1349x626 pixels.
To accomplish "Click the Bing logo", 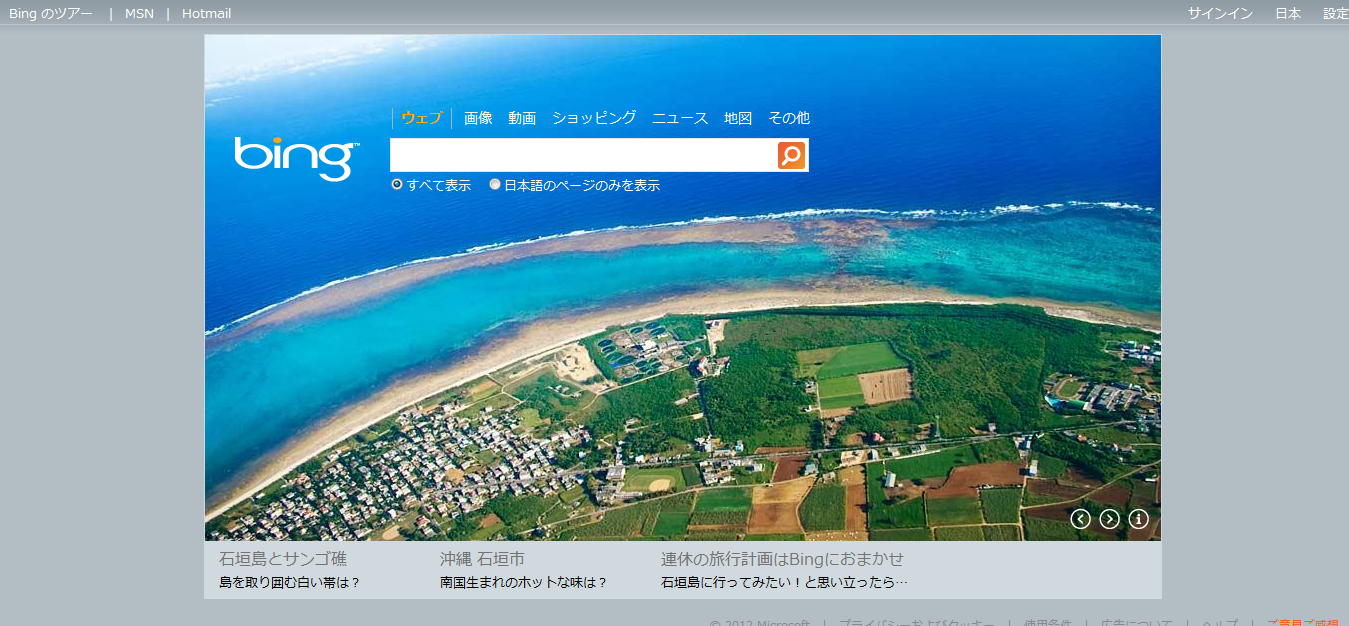I will [x=296, y=158].
